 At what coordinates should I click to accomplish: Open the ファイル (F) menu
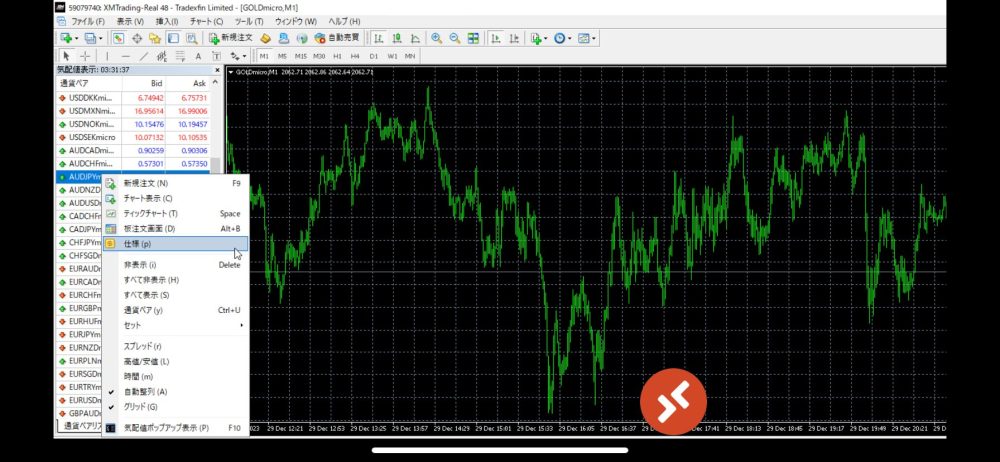87,22
